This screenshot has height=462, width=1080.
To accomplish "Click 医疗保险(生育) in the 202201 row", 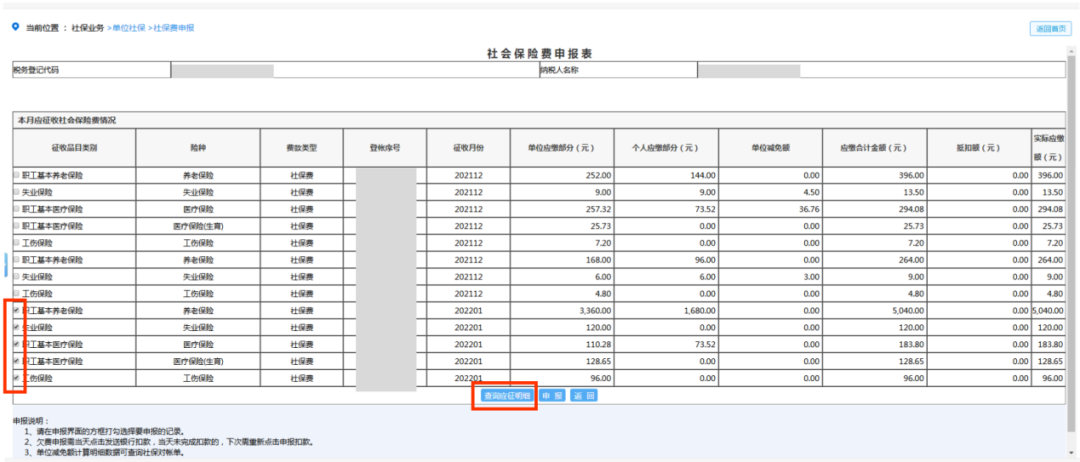I will pyautogui.click(x=198, y=361).
